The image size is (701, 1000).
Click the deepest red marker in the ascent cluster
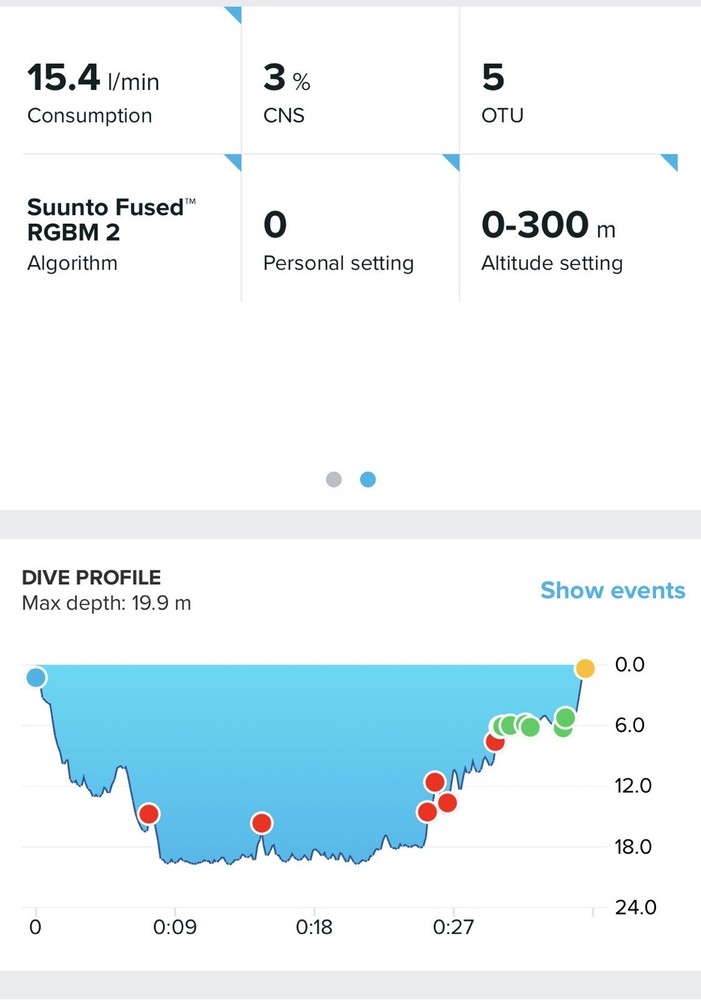tap(427, 812)
